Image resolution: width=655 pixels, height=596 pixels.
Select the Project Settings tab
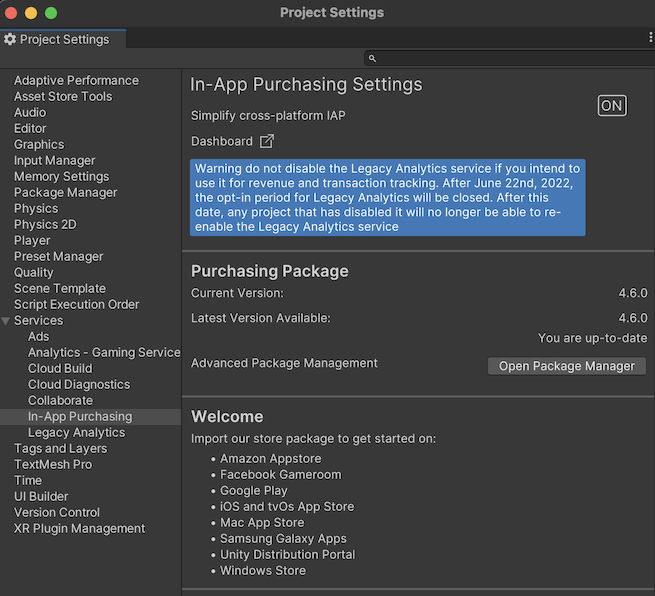[62, 39]
